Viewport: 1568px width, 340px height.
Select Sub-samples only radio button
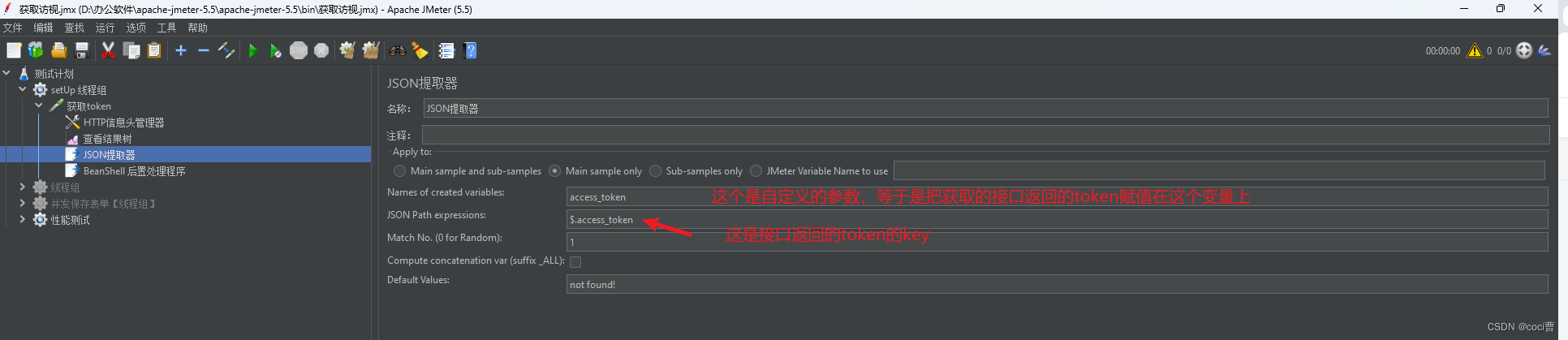[656, 171]
